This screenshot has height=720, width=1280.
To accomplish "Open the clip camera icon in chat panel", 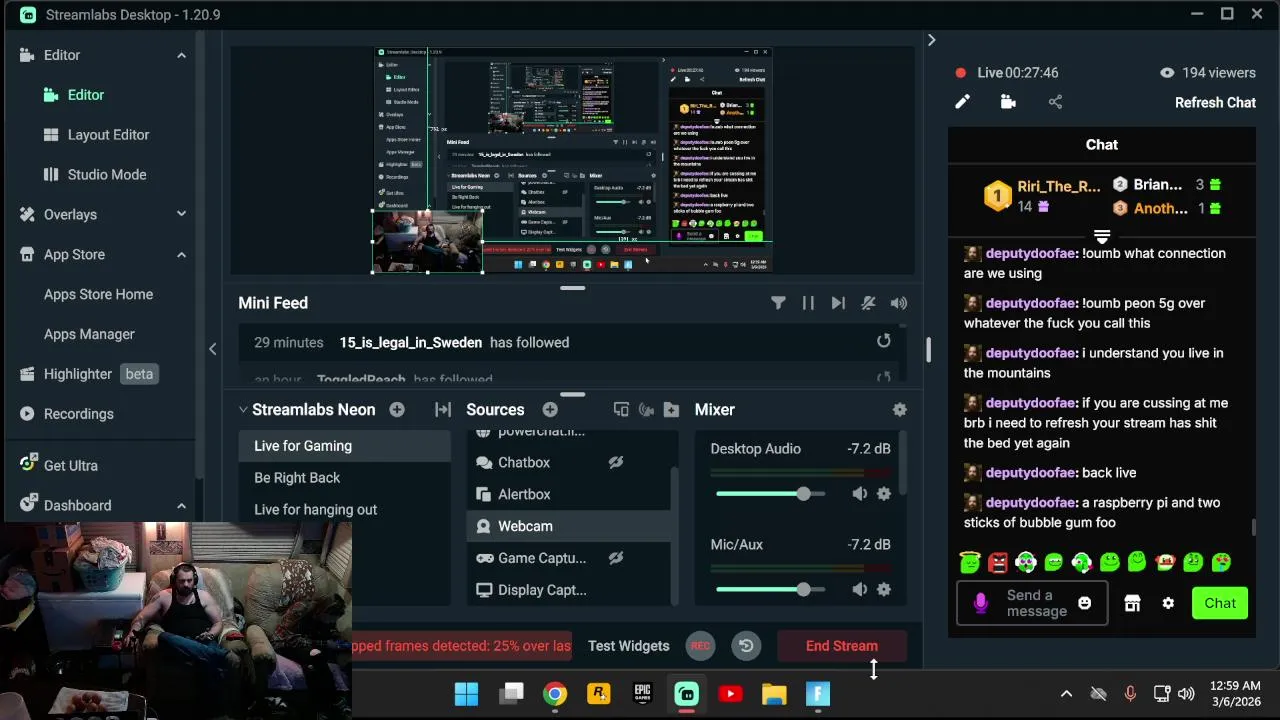I will (x=1008, y=102).
